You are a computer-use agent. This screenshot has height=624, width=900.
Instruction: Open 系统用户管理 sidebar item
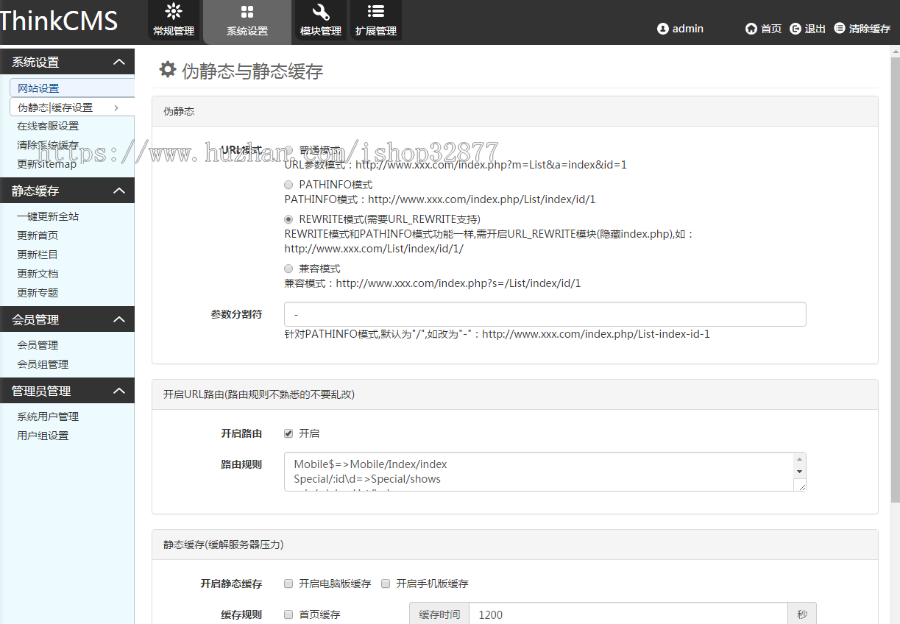[48, 416]
